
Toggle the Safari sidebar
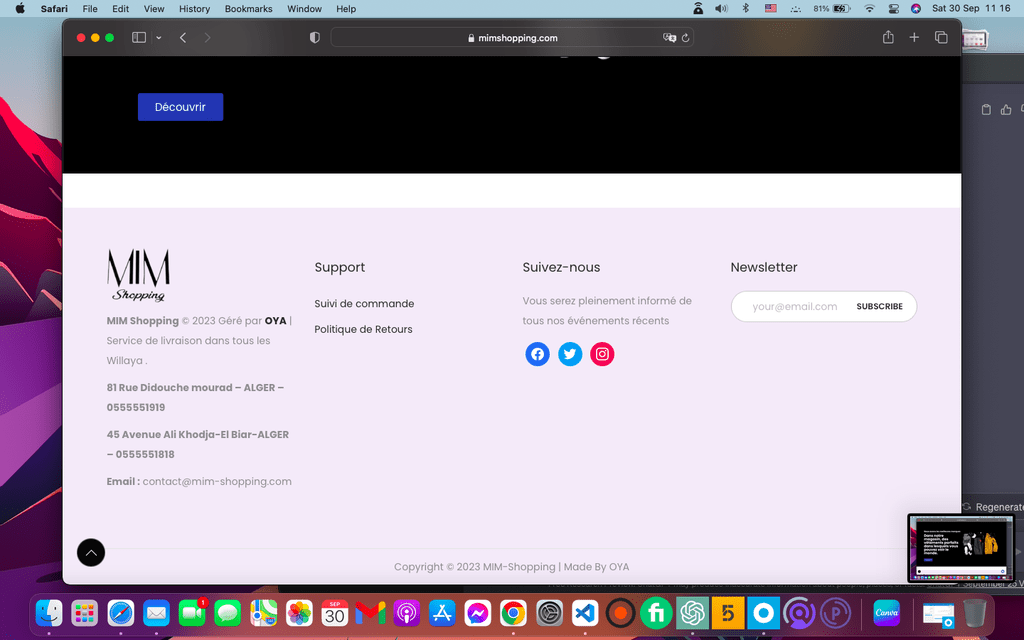(138, 37)
